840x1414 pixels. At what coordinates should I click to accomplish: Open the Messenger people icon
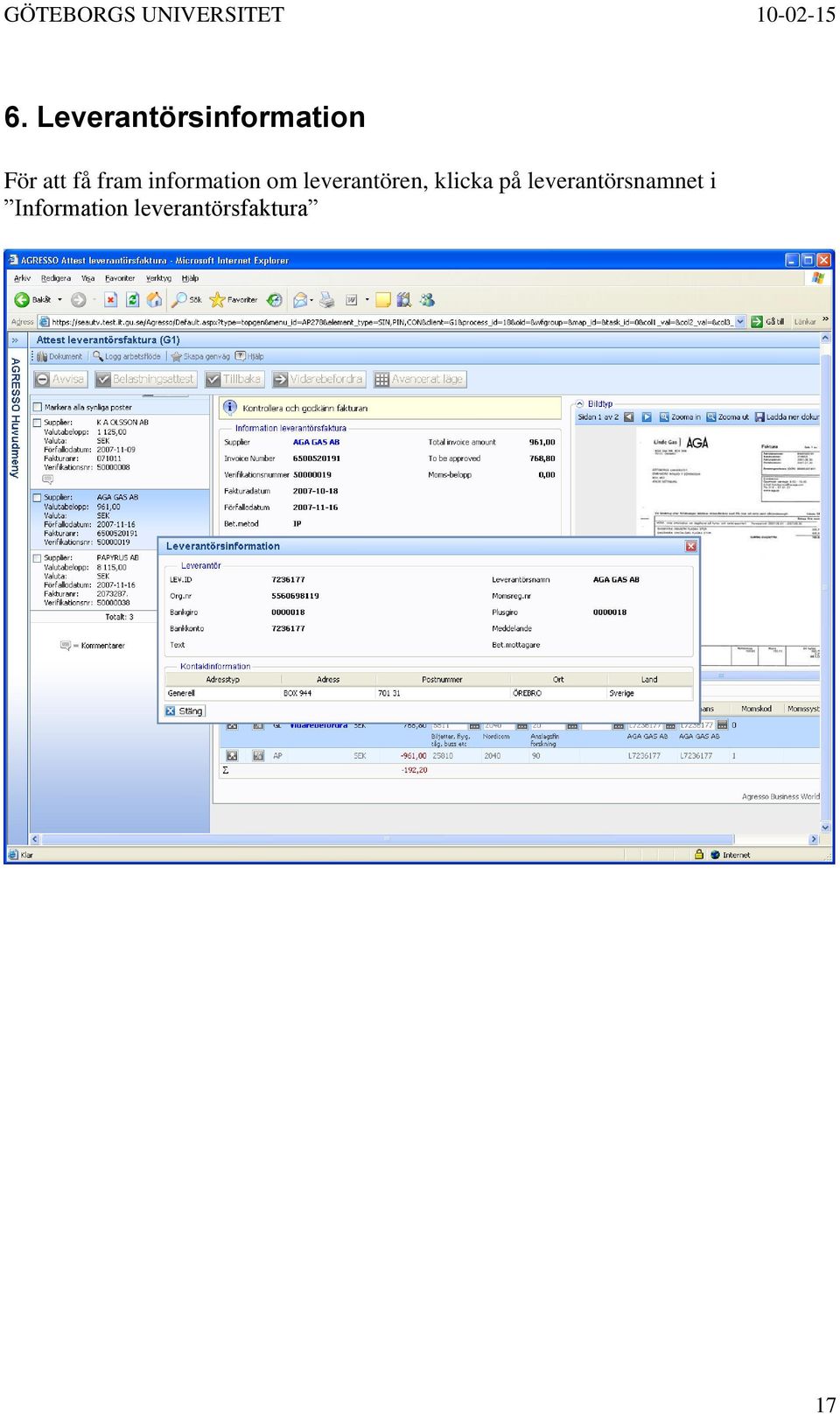(427, 300)
